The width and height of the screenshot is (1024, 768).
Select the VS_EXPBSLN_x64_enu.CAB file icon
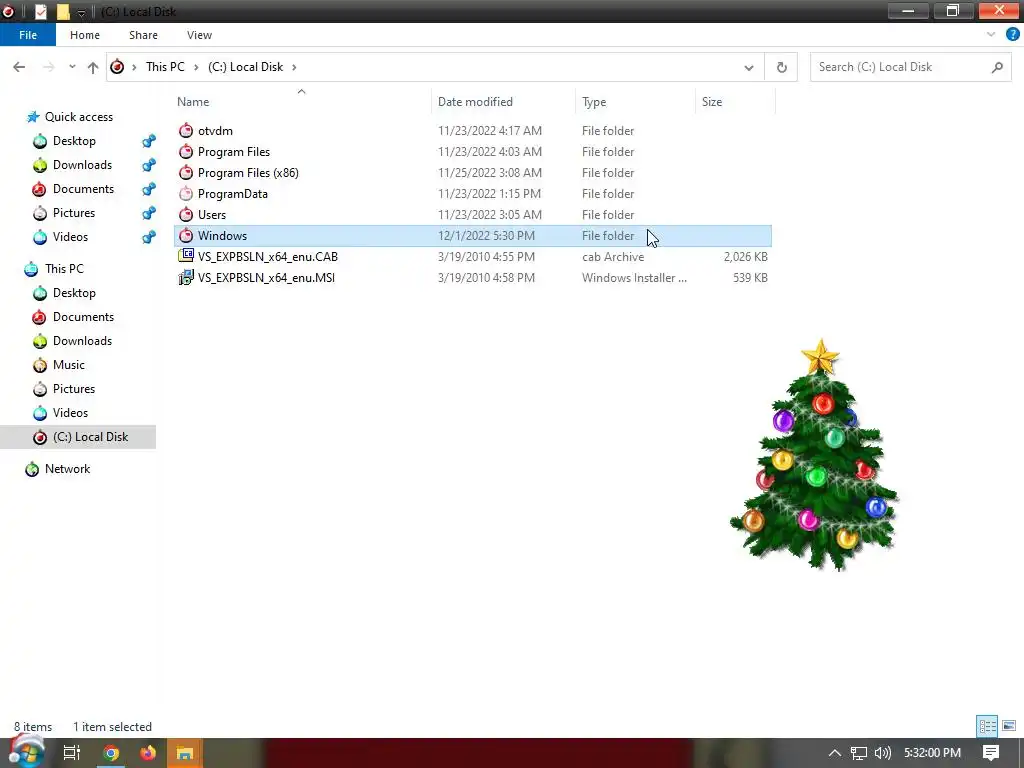click(x=186, y=256)
